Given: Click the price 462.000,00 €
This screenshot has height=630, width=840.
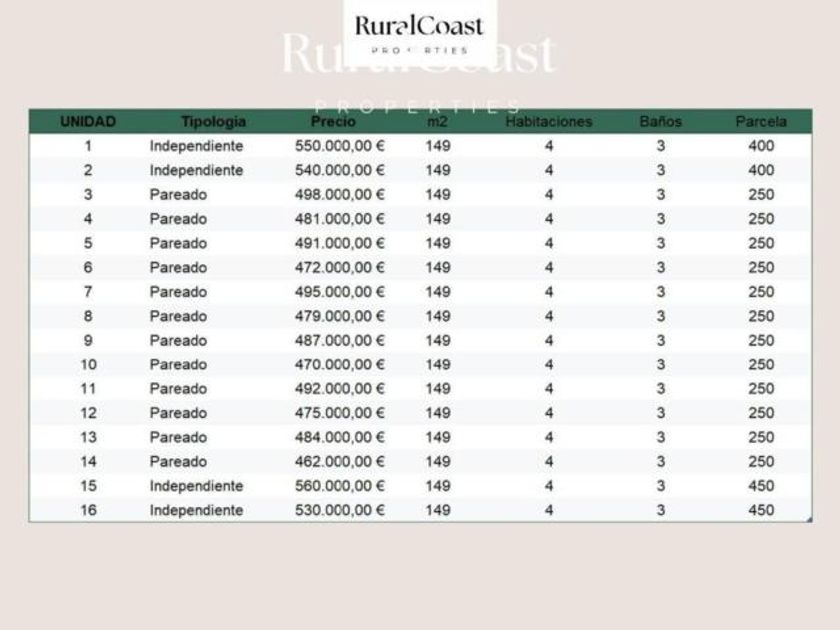Looking at the screenshot, I should [340, 461].
